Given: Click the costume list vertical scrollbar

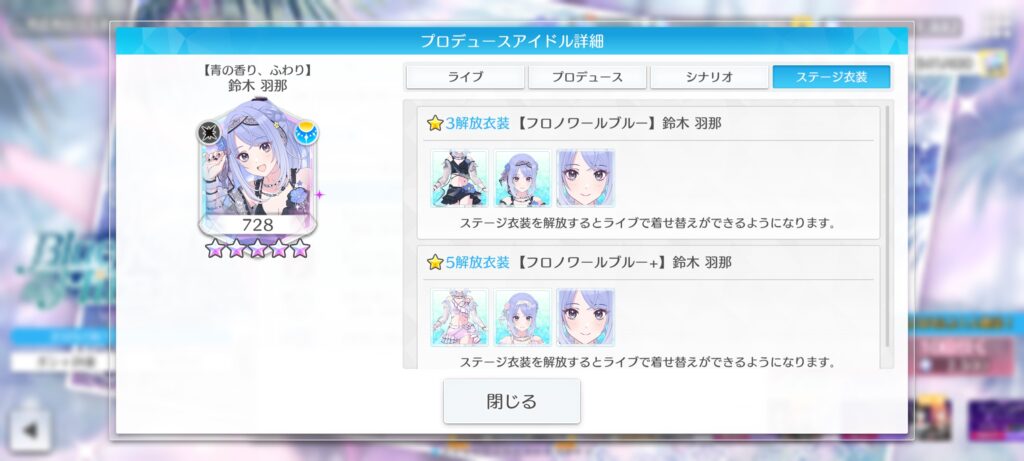Looking at the screenshot, I should coord(886,227).
